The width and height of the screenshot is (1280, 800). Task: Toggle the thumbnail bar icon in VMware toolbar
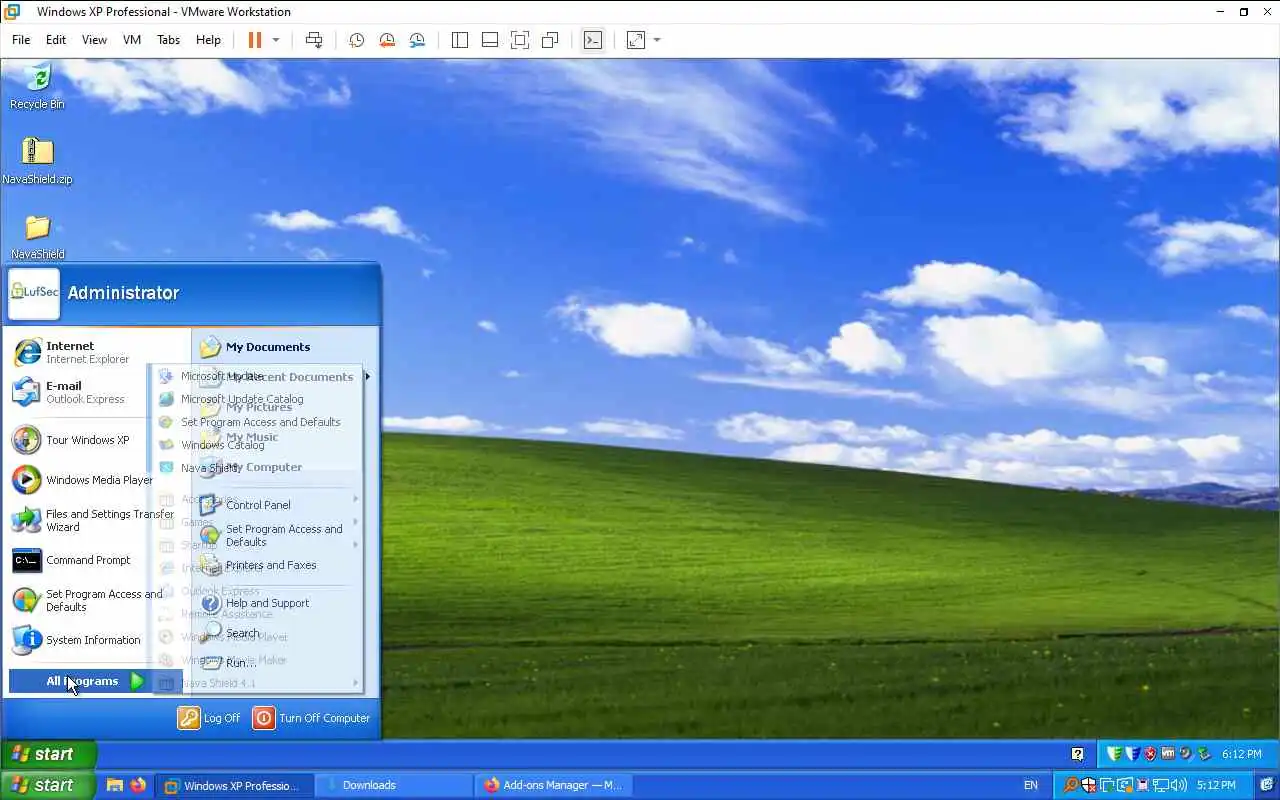(490, 40)
